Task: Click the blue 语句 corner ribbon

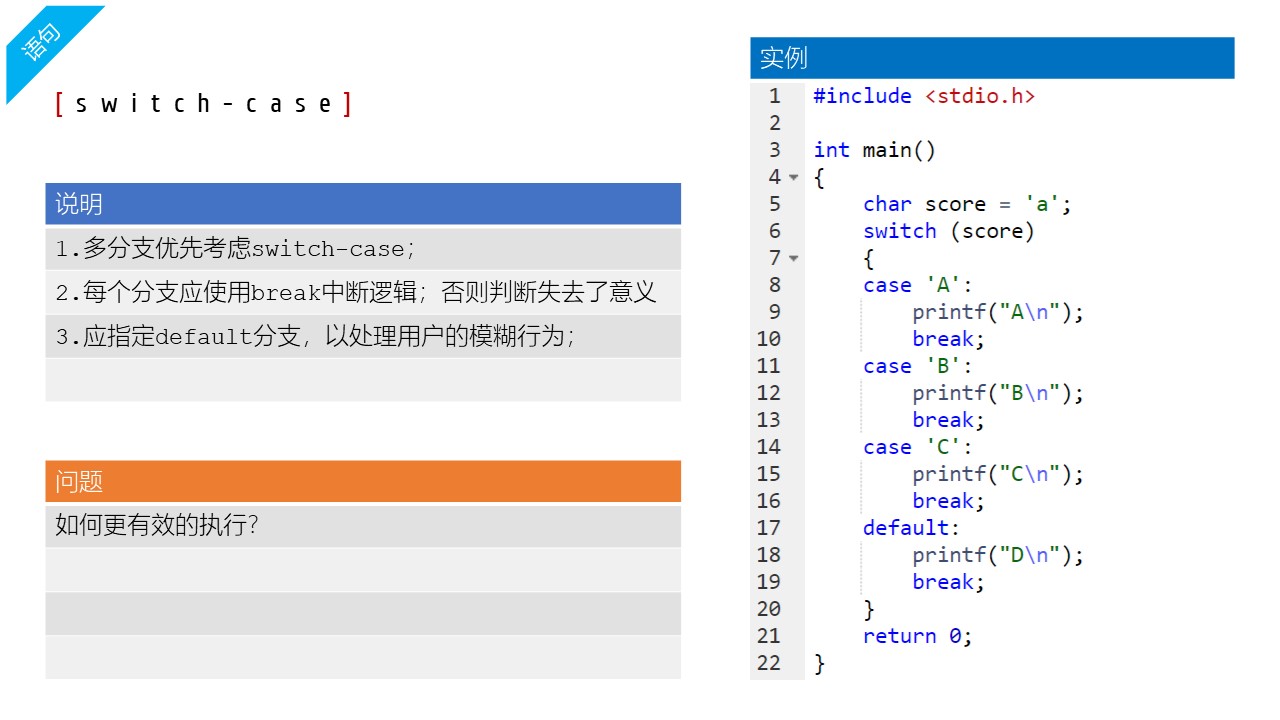Action: 42,42
